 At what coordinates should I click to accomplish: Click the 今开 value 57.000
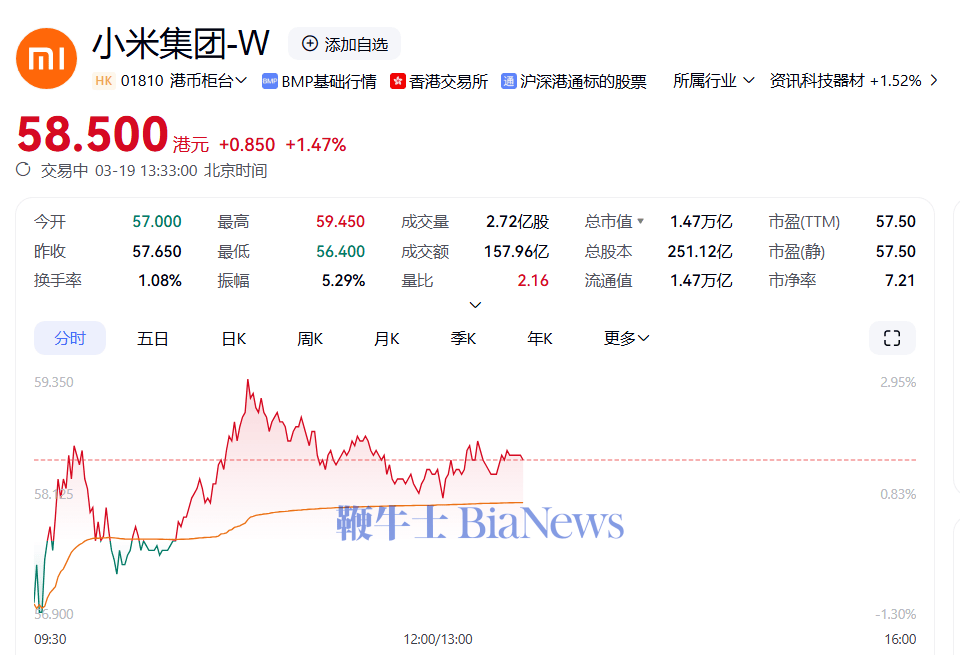coord(157,222)
